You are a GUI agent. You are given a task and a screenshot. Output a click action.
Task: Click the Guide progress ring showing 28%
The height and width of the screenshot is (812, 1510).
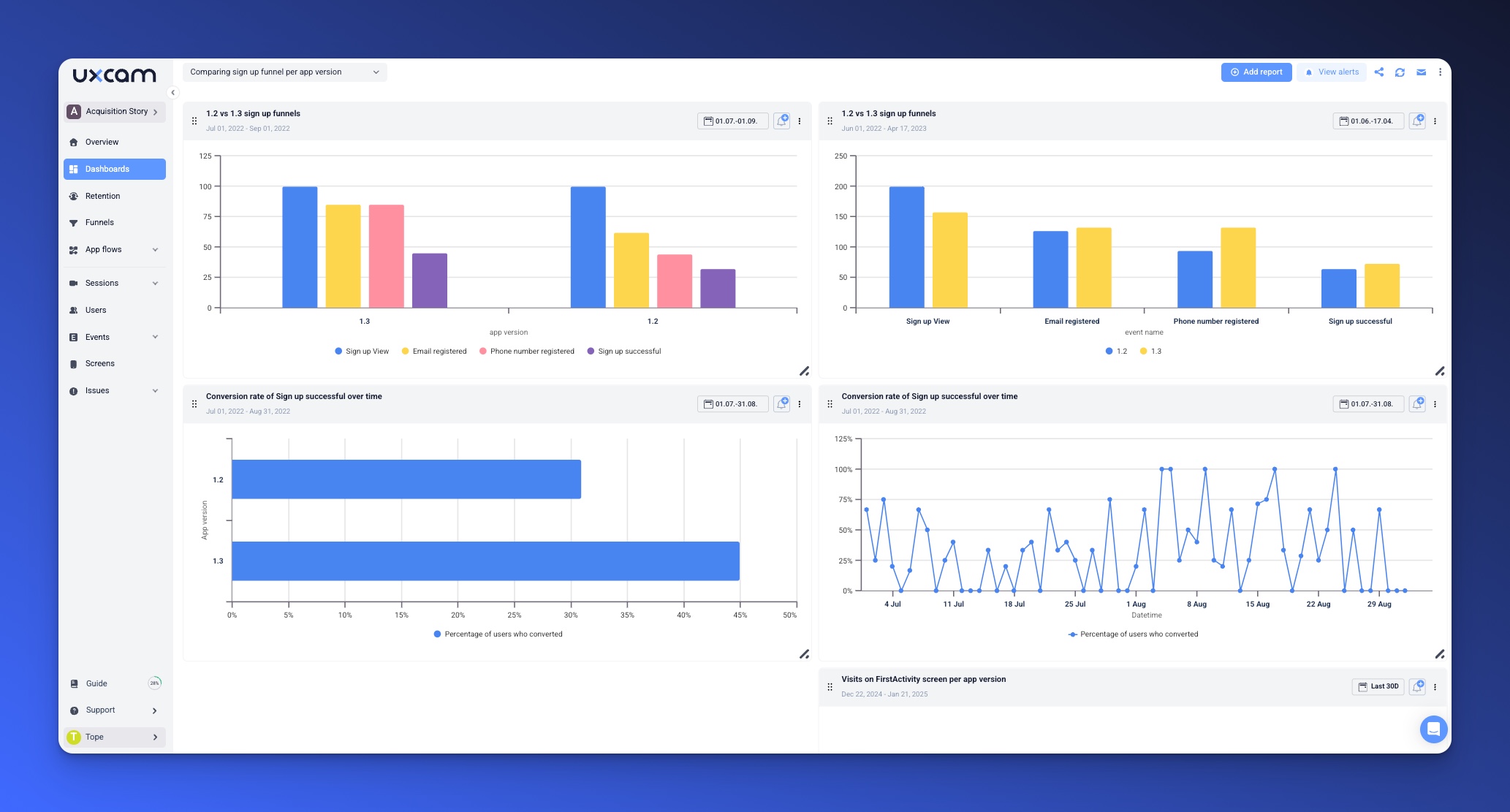(x=153, y=683)
